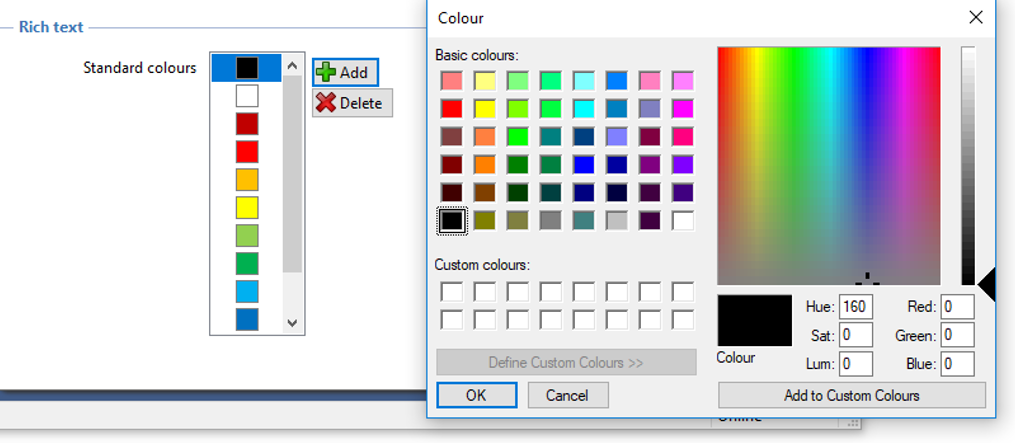Select the black colour in Standard colours list

247,67
